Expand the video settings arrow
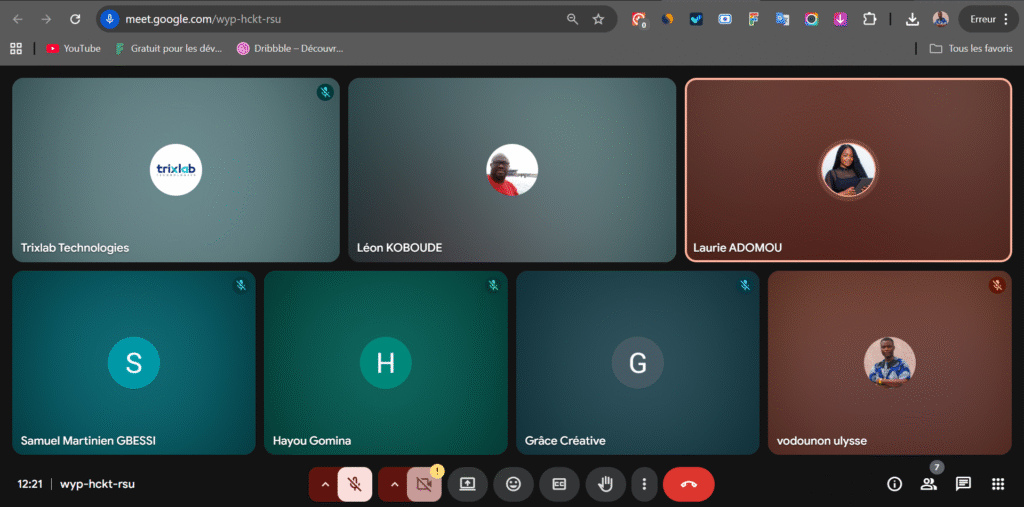 [394, 484]
